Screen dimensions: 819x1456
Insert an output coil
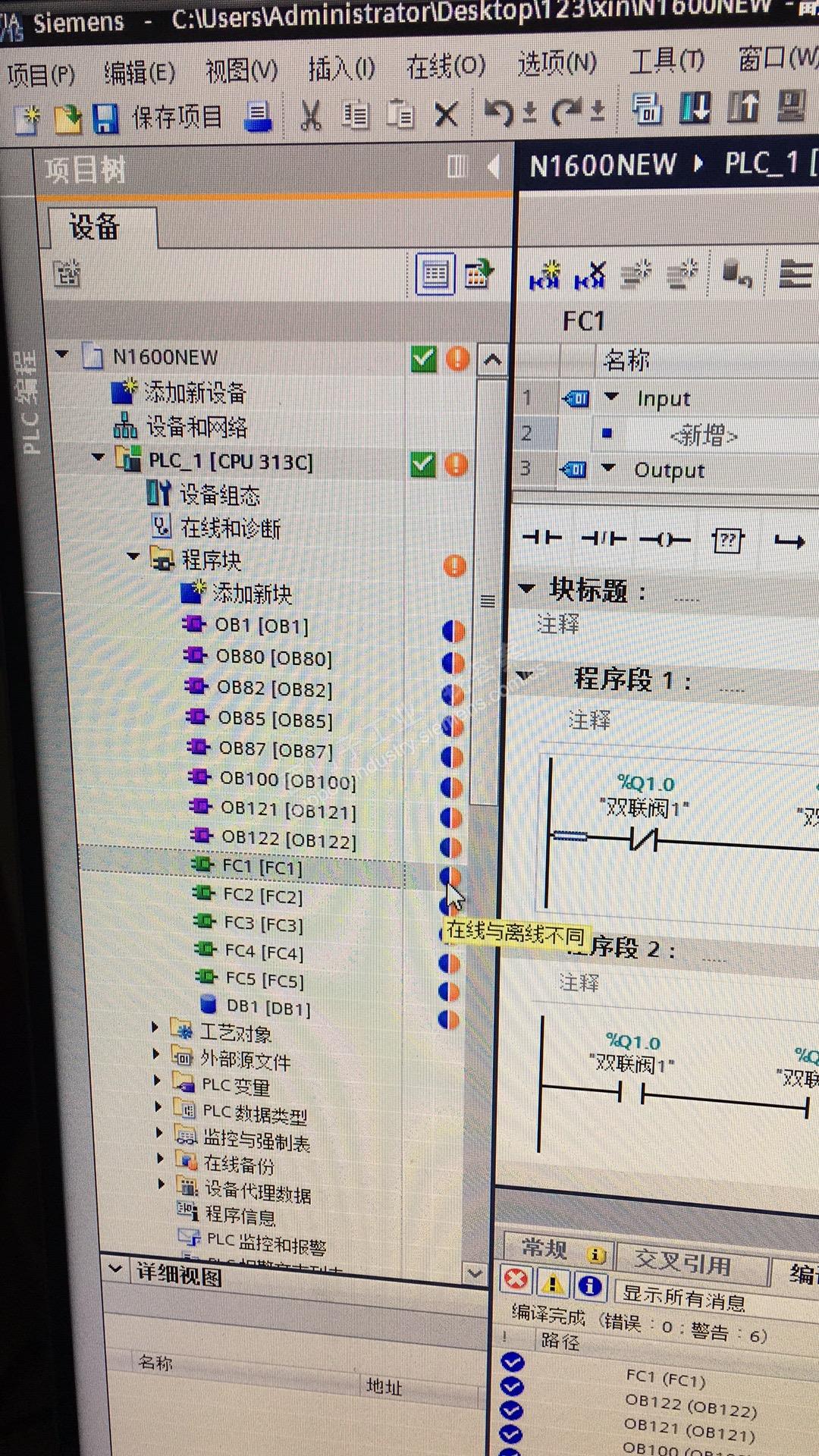coord(665,540)
